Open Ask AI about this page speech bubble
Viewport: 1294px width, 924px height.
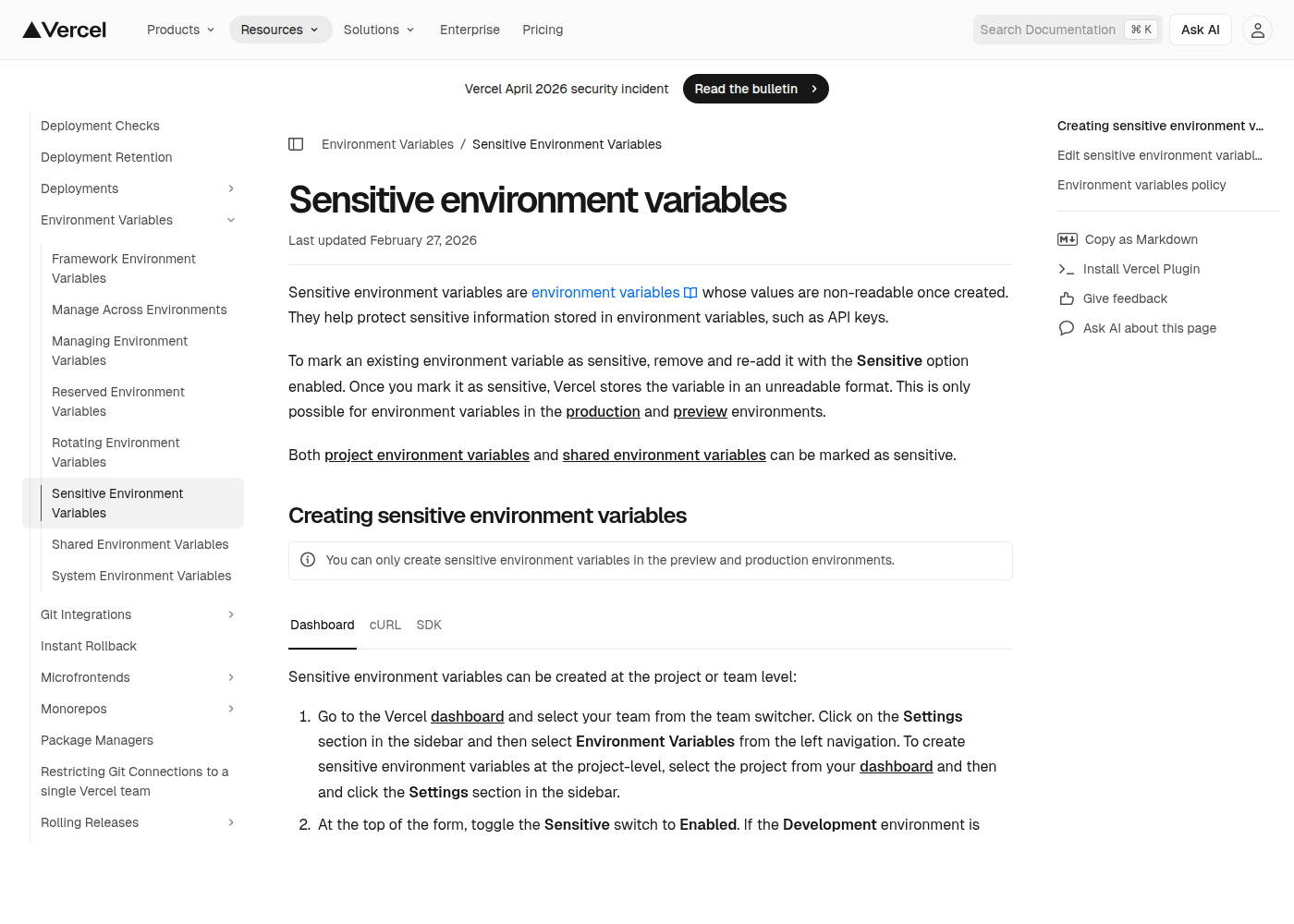1066,328
